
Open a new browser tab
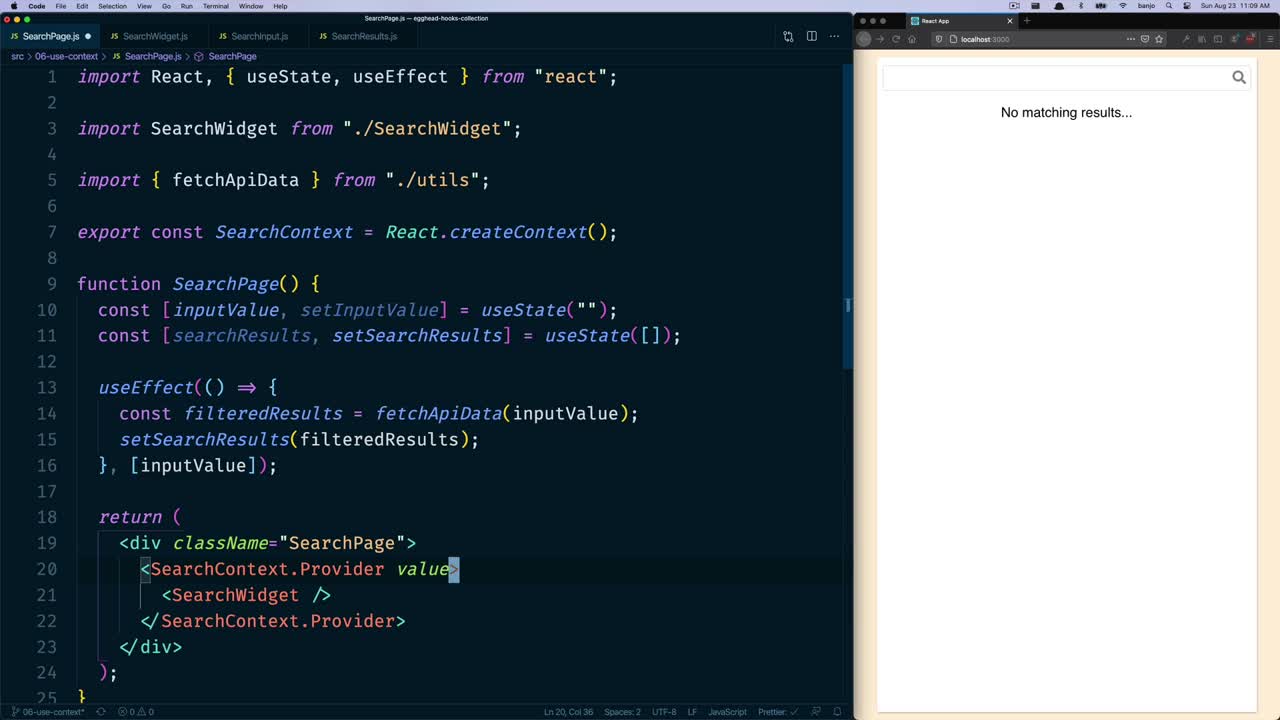pos(1026,21)
